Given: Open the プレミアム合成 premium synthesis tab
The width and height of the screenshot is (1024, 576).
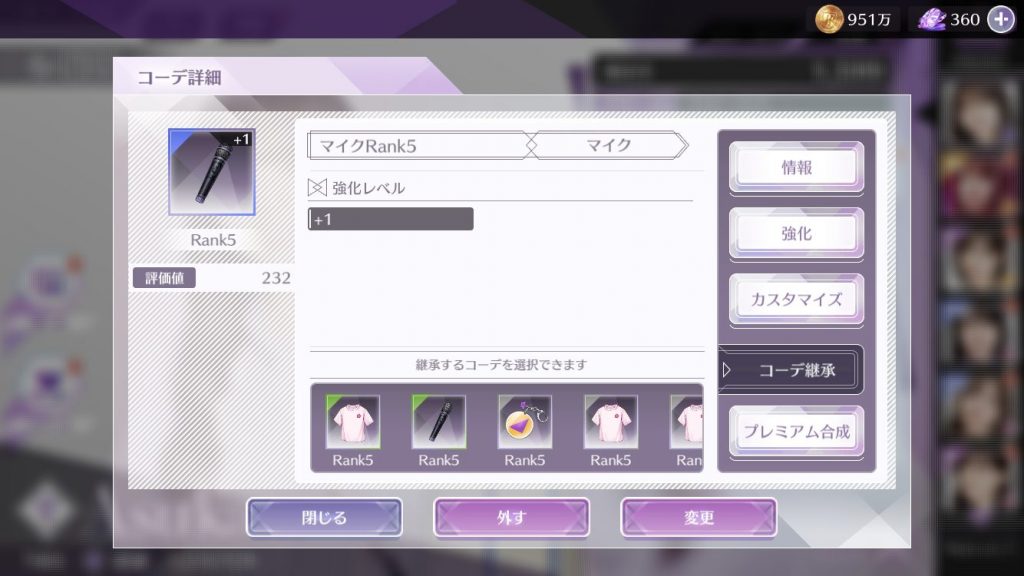Looking at the screenshot, I should (x=796, y=432).
